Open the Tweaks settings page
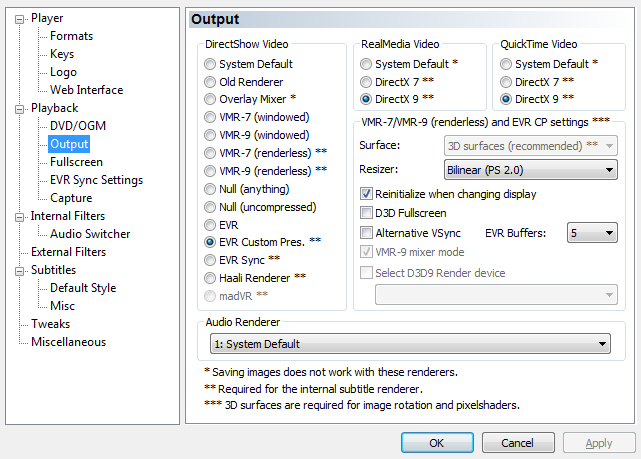 (x=51, y=324)
